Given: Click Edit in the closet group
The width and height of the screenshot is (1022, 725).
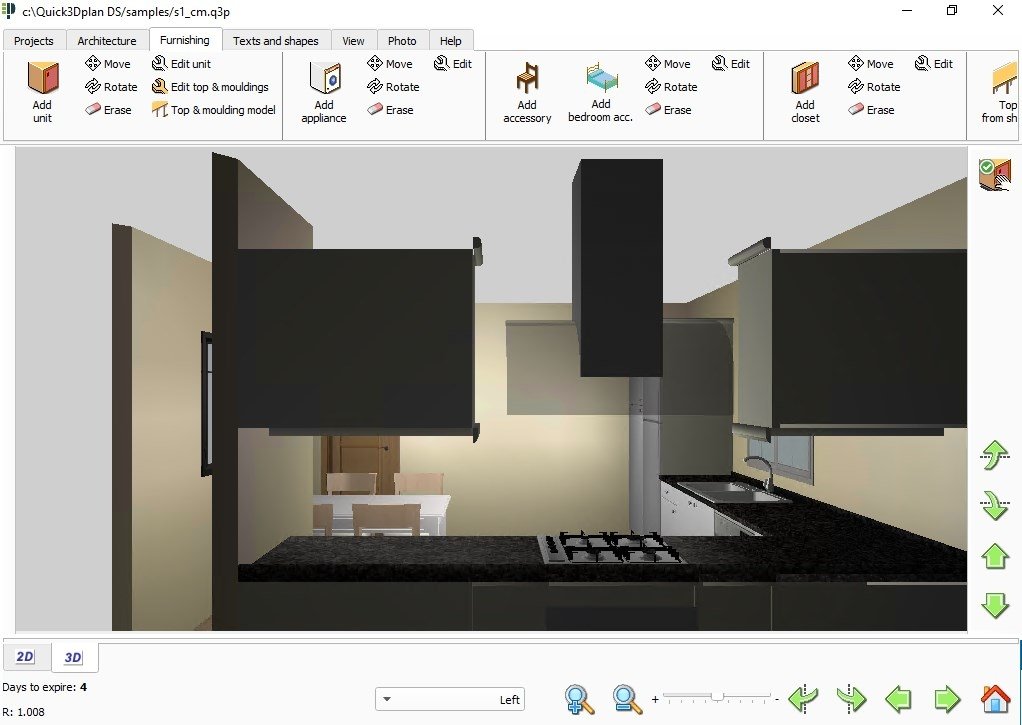Looking at the screenshot, I should [934, 63].
